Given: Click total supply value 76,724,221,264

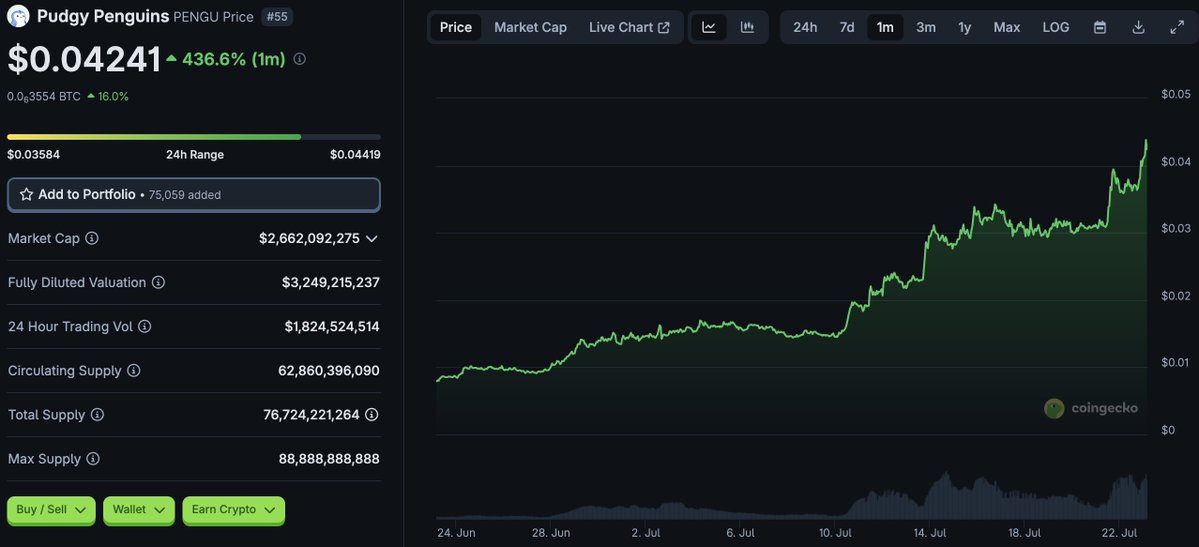Looking at the screenshot, I should tap(311, 415).
